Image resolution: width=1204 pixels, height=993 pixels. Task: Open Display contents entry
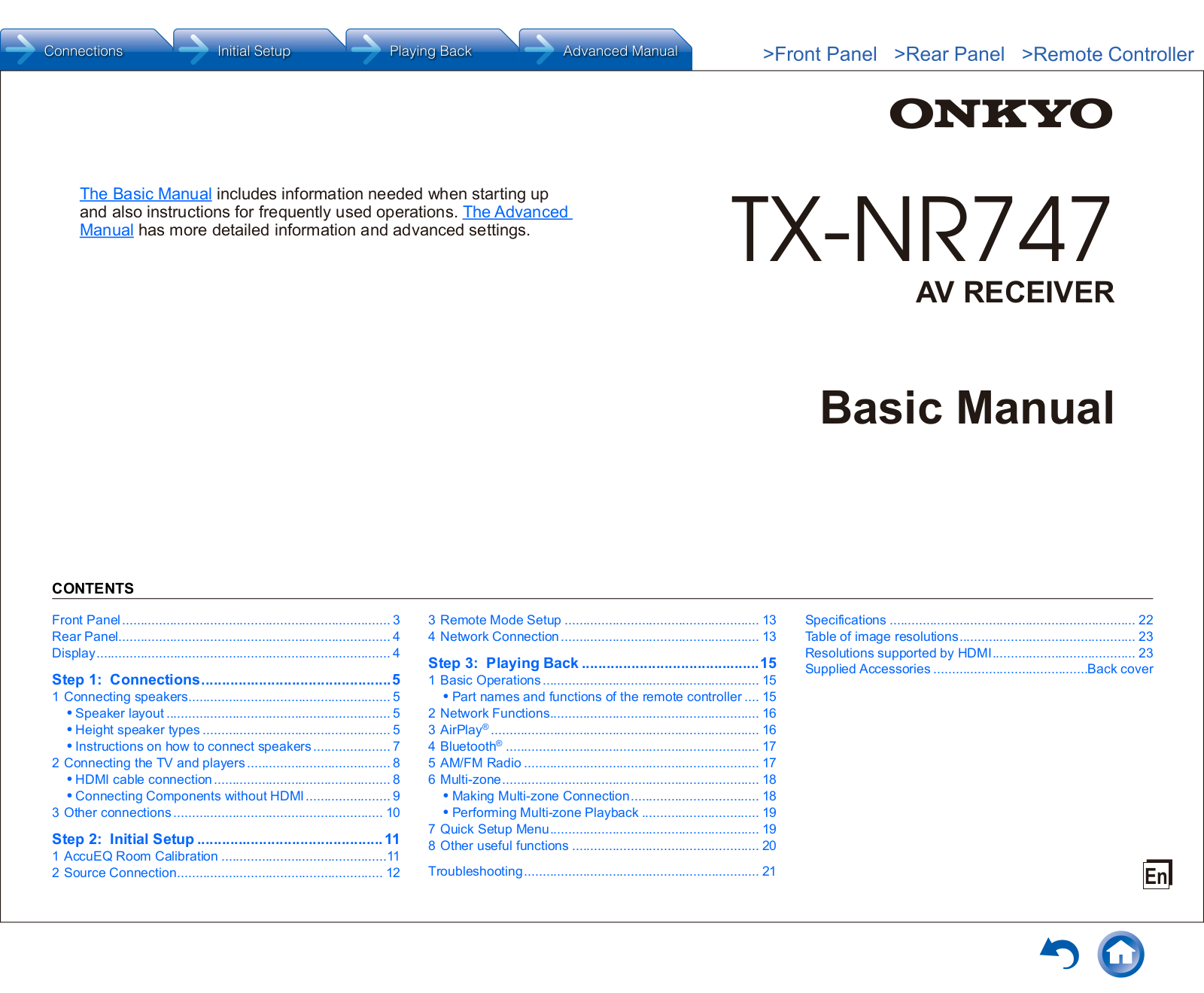[x=226, y=653]
